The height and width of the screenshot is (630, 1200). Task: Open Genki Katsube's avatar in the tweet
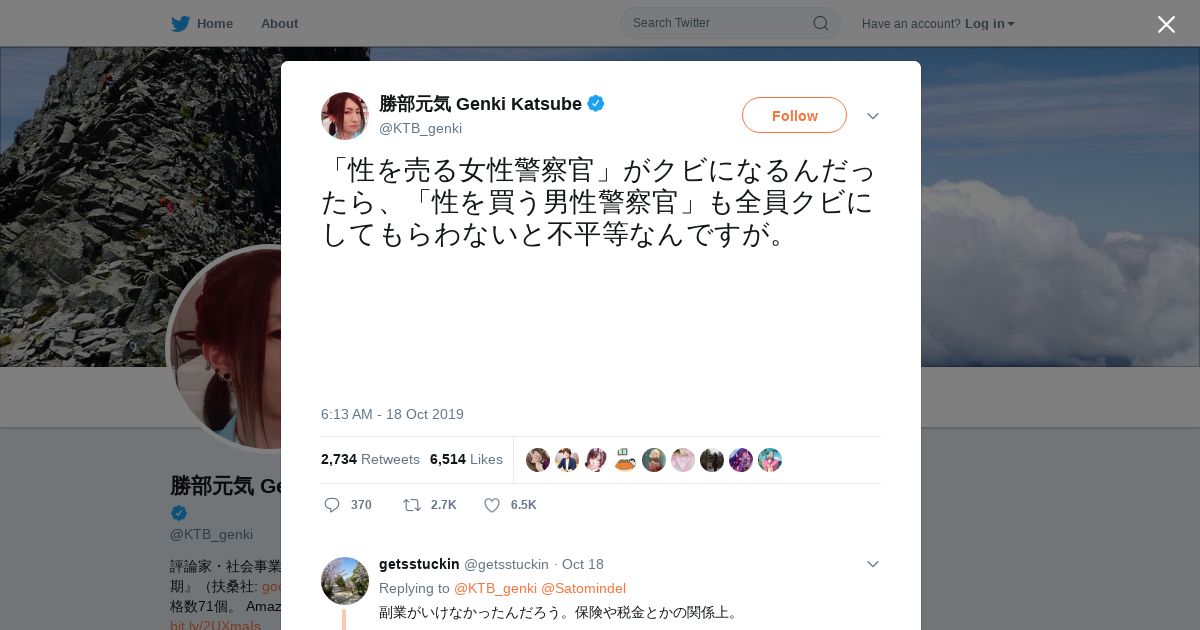(x=345, y=116)
